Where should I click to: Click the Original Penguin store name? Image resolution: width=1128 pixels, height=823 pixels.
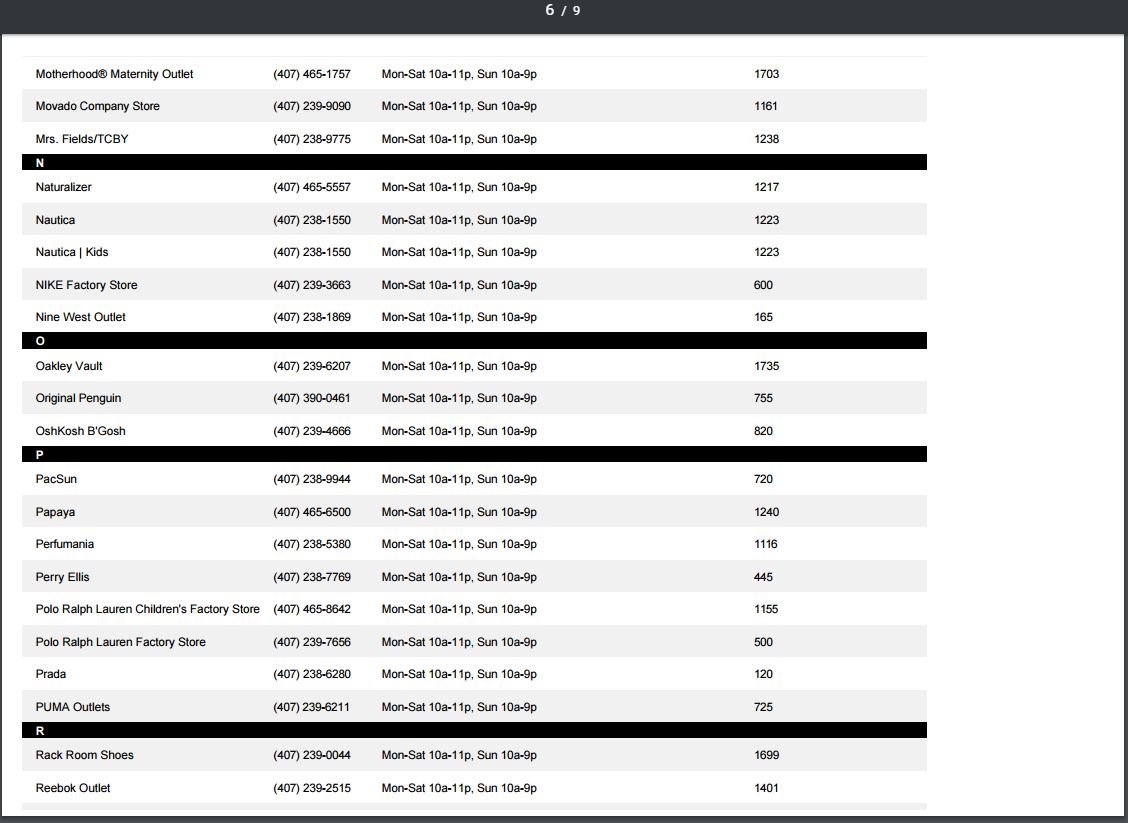(x=78, y=398)
